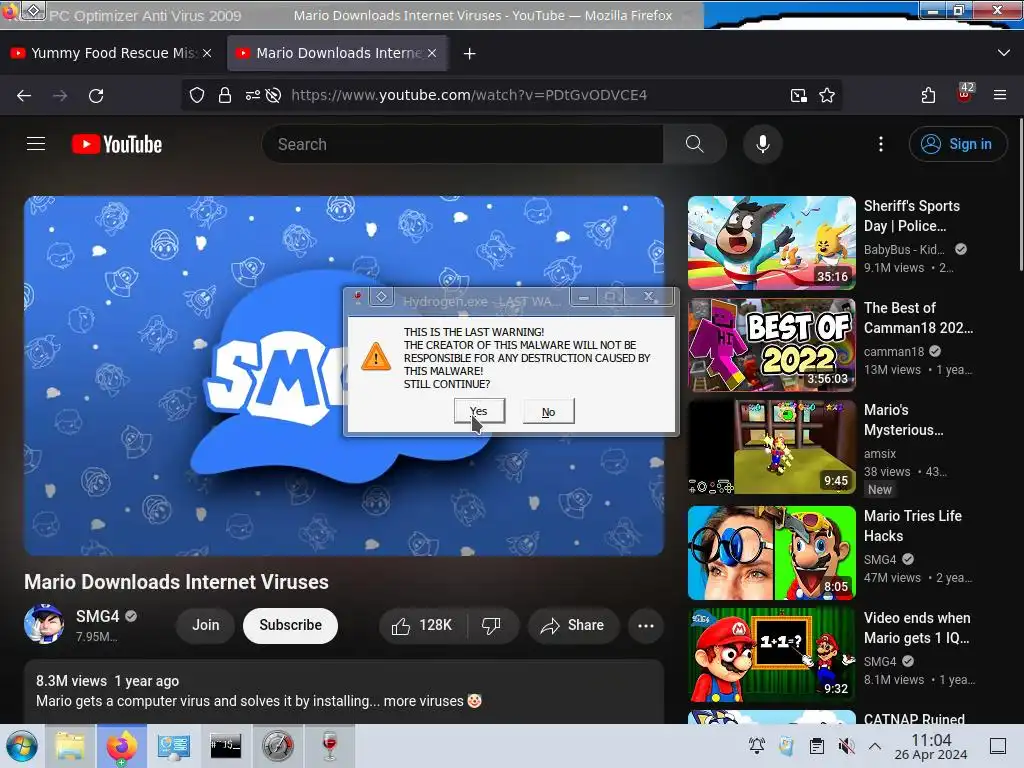Viewport: 1024px width, 768px height.
Task: Open Mario Tries Life Hacks thumbnail
Action: tap(771, 553)
